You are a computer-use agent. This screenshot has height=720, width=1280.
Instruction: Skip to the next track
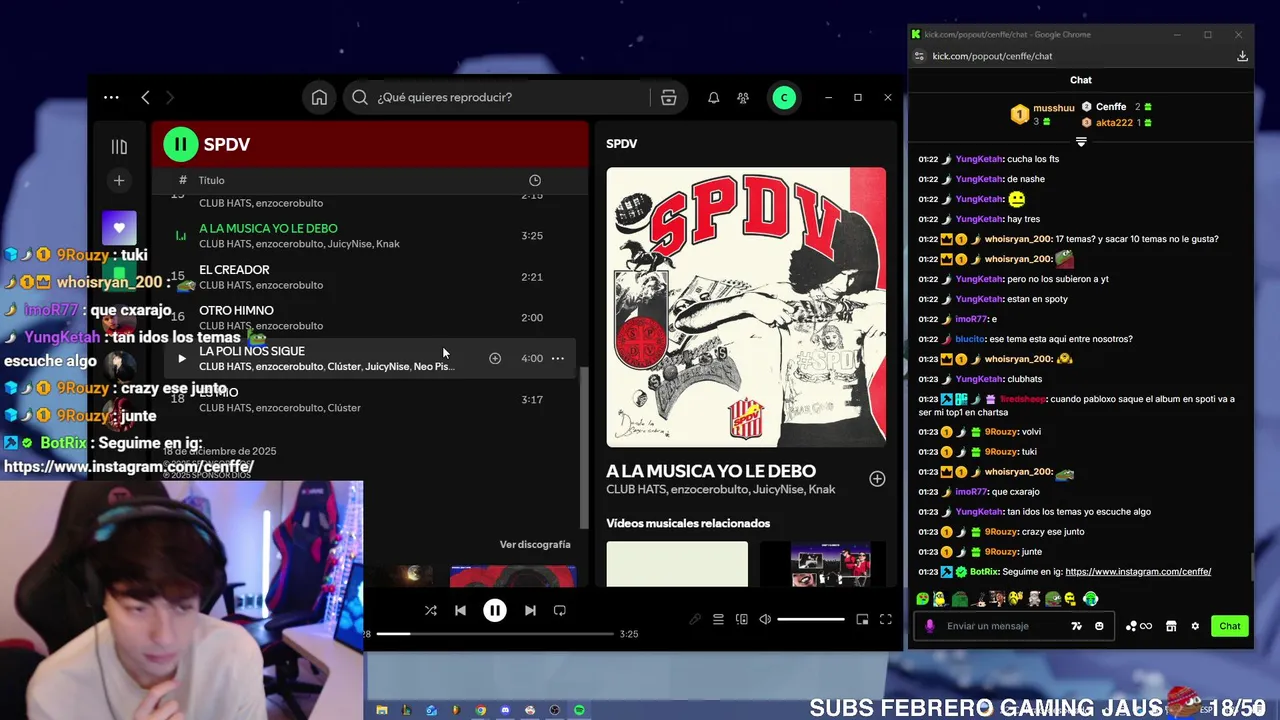[530, 610]
